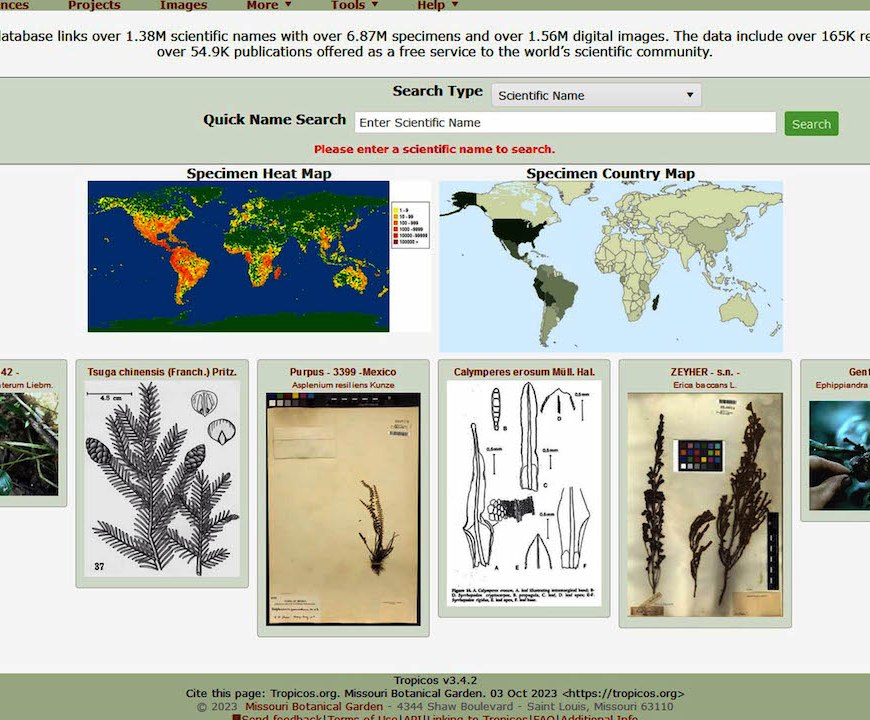The width and height of the screenshot is (870, 720).
Task: Click the Specimen Country Map image
Action: (x=610, y=266)
